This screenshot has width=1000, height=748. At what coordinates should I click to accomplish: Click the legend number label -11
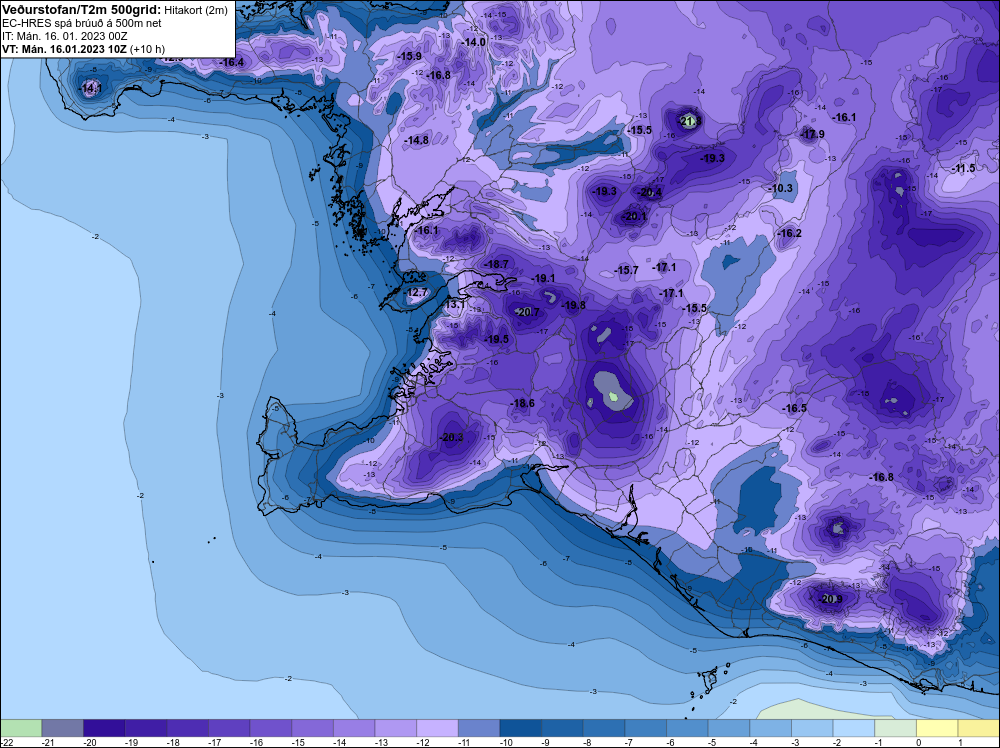tap(464, 742)
